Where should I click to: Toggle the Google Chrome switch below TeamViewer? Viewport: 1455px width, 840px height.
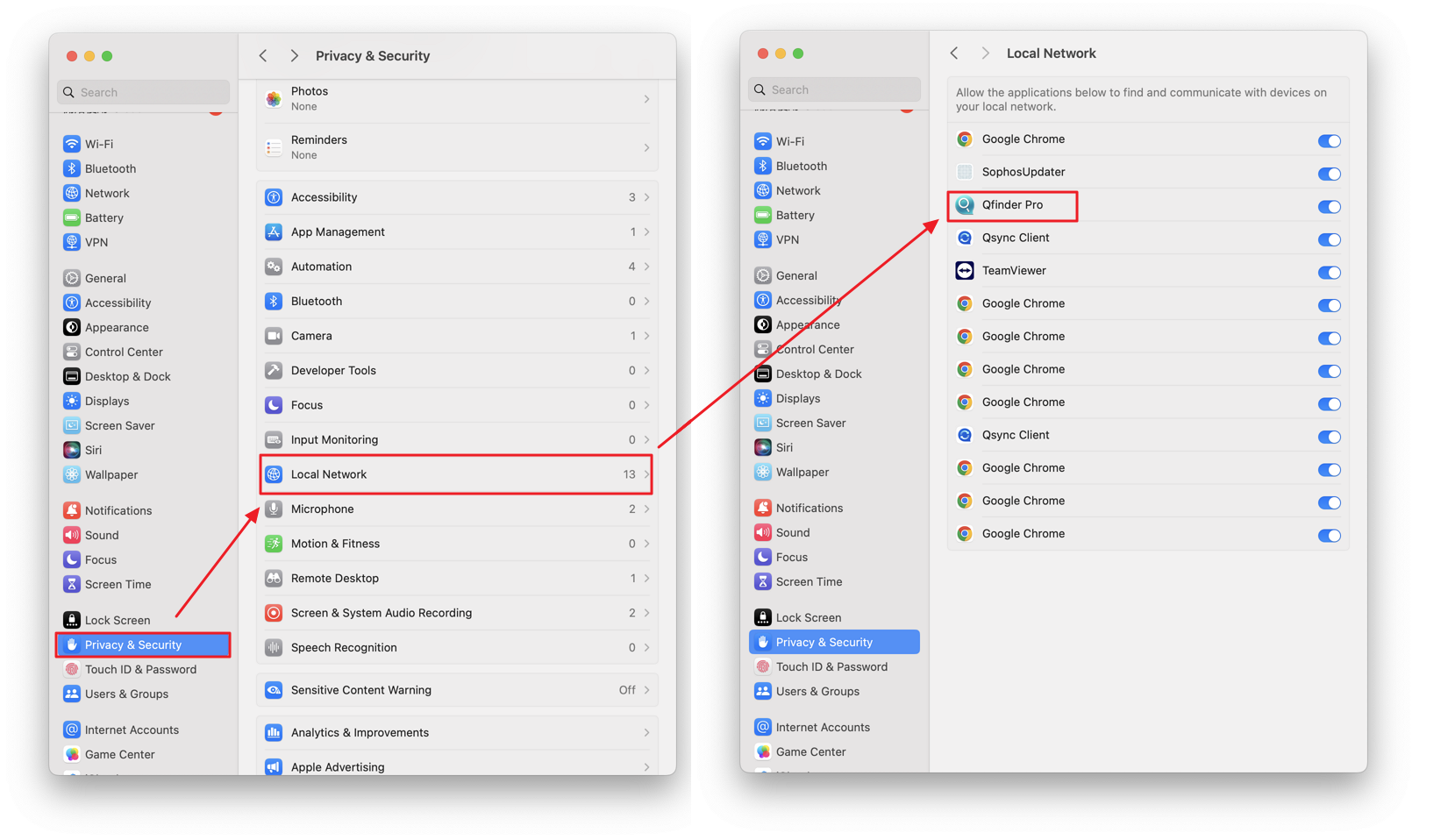pyautogui.click(x=1329, y=305)
